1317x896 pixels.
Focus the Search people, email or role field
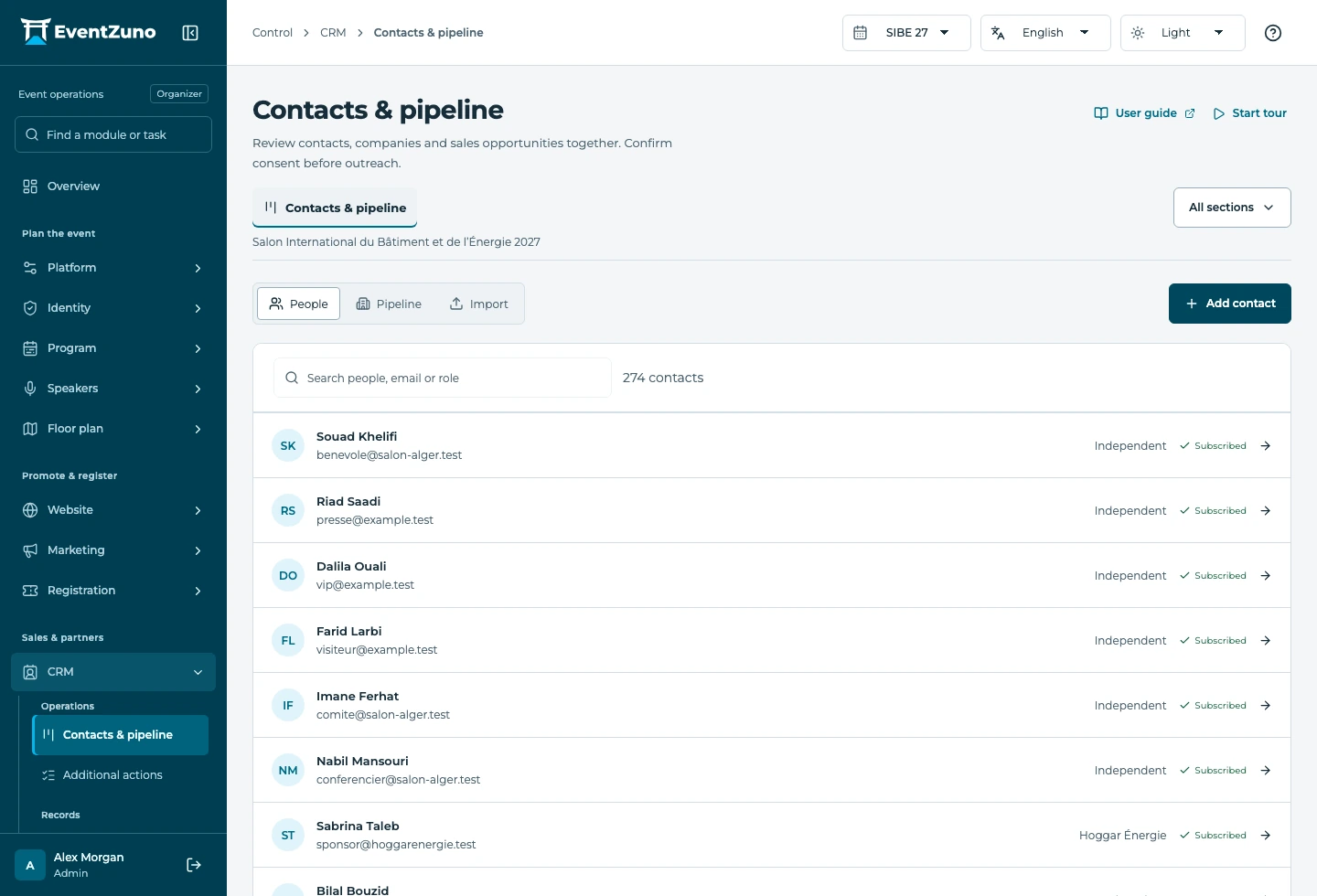point(443,378)
